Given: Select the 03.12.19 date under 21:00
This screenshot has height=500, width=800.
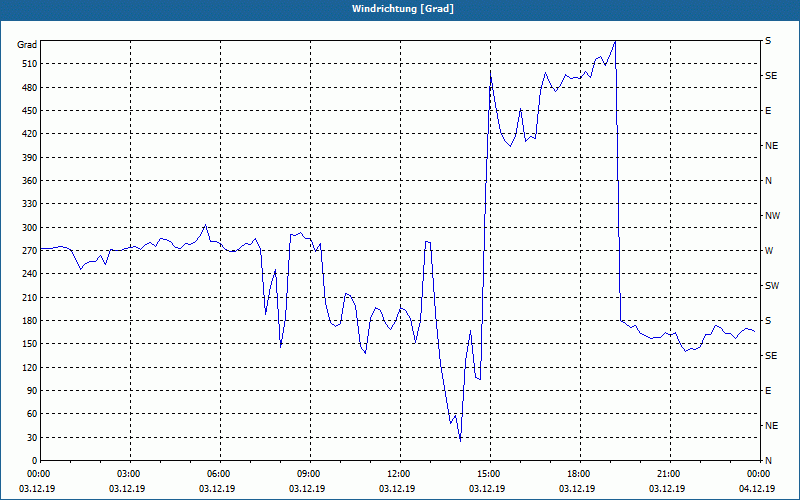Looking at the screenshot, I should pos(667,489).
